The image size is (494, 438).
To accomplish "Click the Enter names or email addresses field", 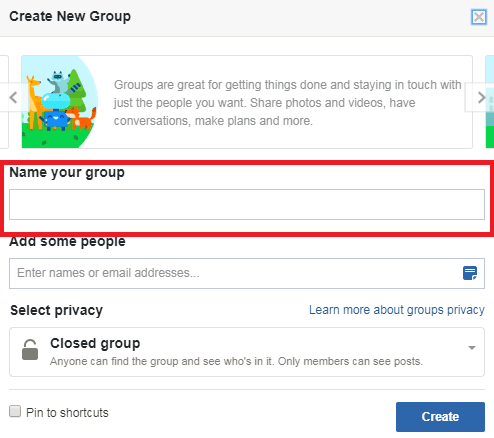I will tap(247, 273).
